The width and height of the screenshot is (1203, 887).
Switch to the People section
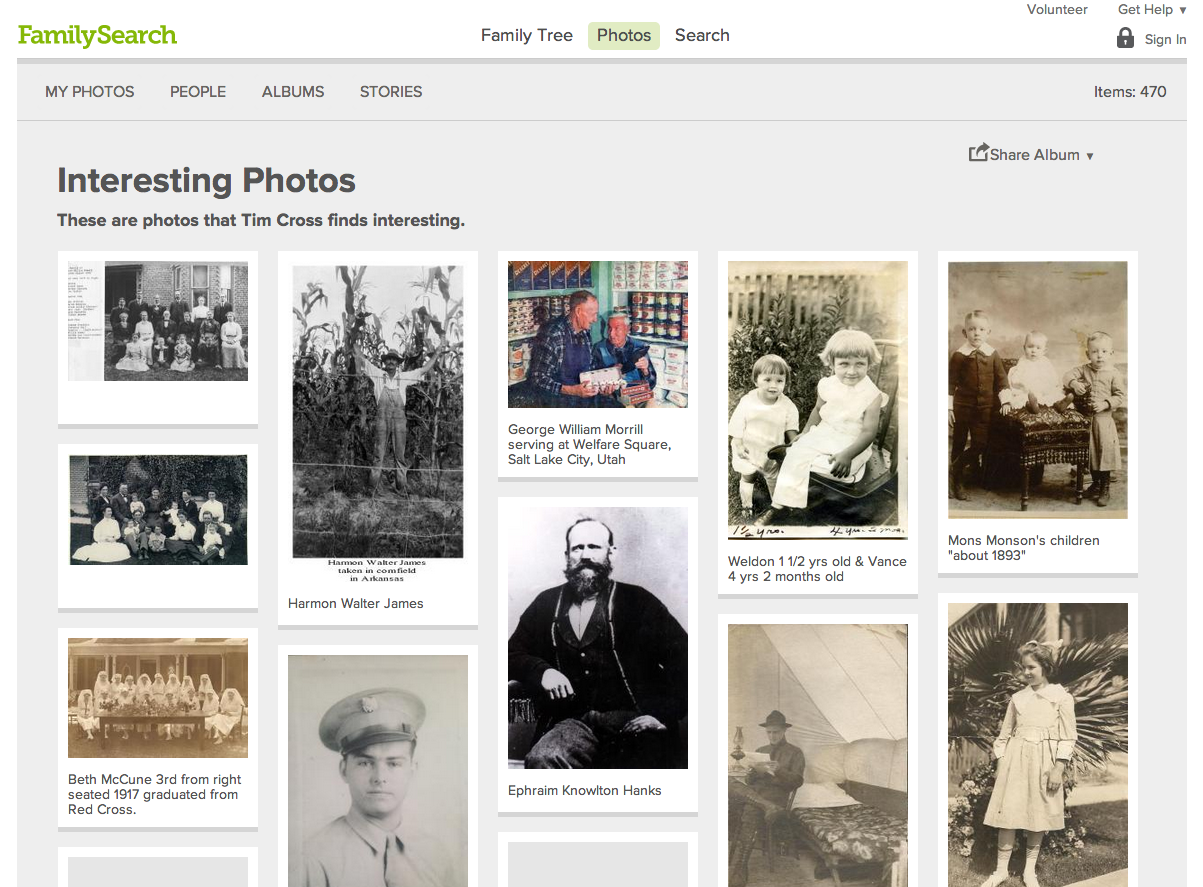coord(198,91)
